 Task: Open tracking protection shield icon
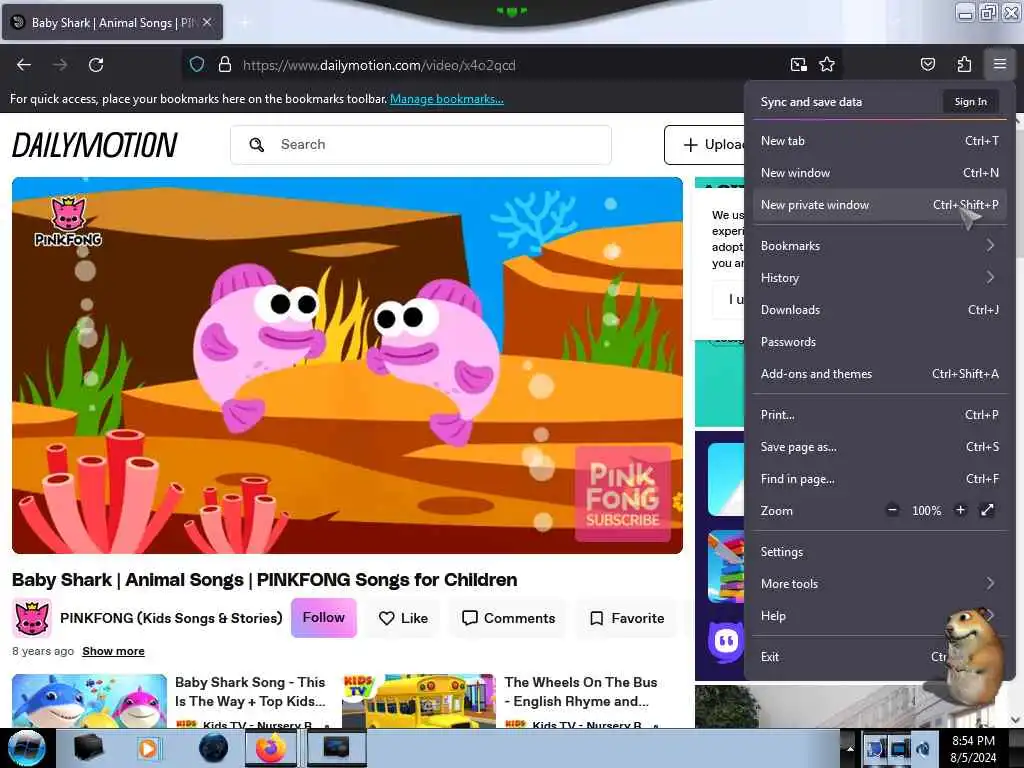197,65
